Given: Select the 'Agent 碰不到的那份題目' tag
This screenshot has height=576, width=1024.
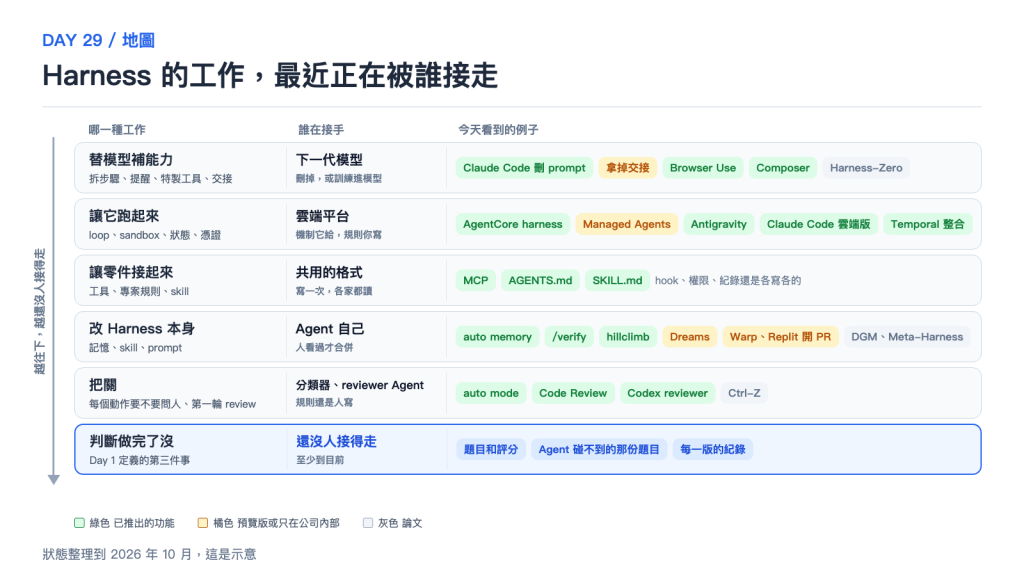Looking at the screenshot, I should [x=599, y=449].
